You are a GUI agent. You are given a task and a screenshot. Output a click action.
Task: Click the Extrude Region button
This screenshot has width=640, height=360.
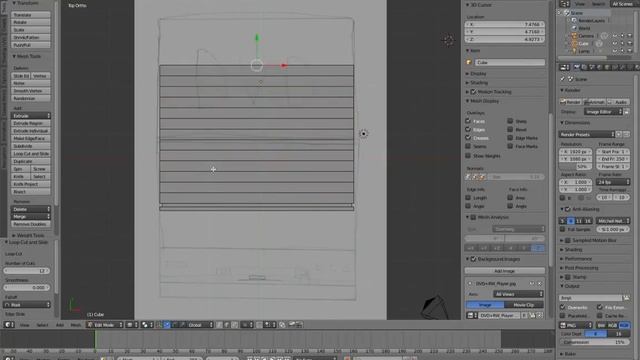[x=31, y=123]
